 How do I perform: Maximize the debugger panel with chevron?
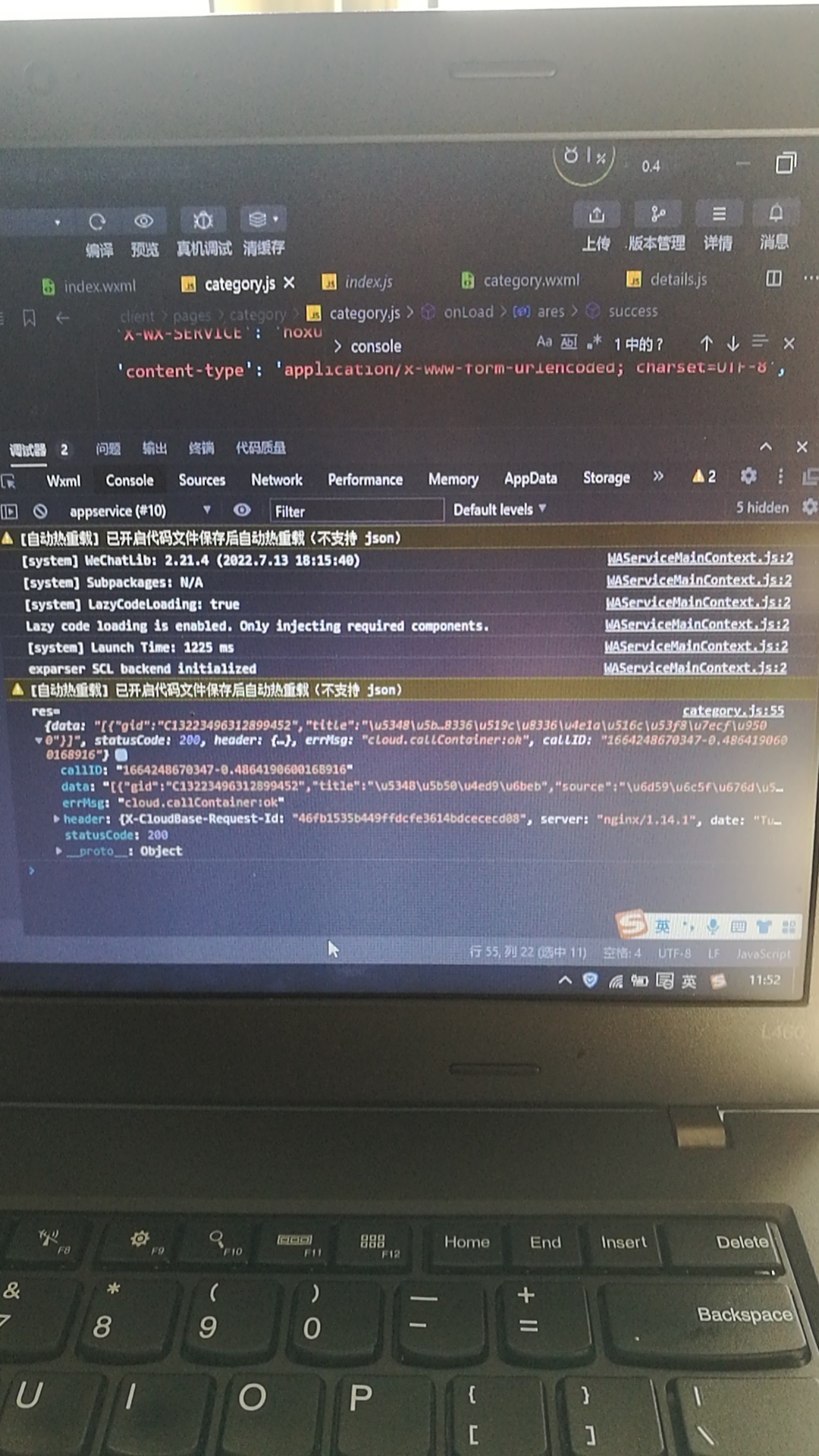pos(766,447)
